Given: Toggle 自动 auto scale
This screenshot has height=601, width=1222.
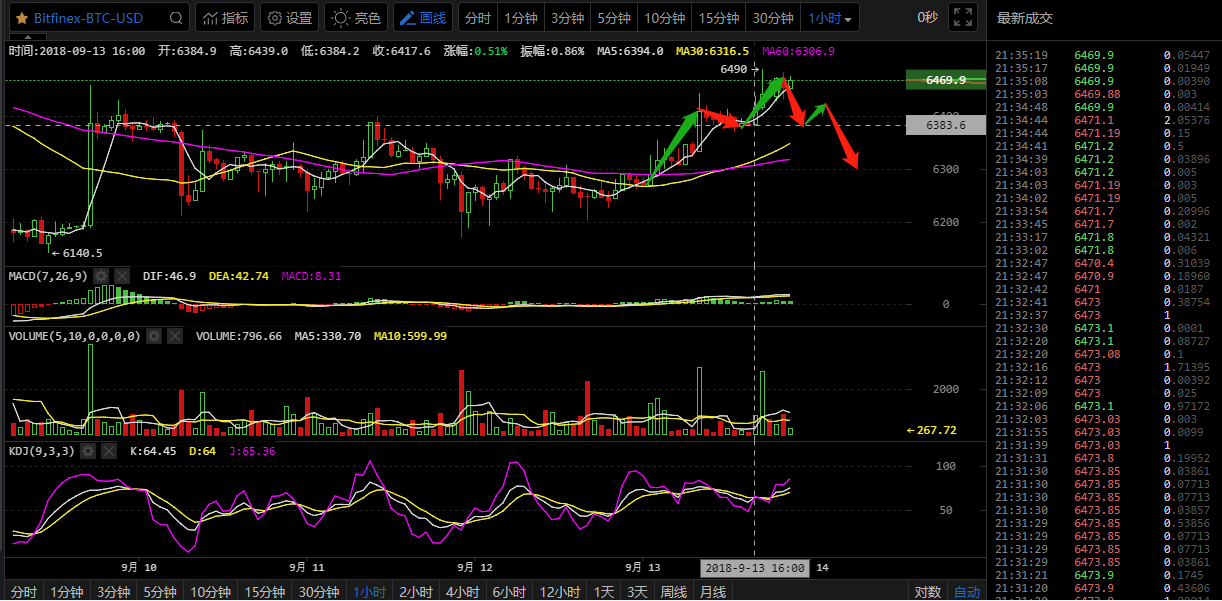Looking at the screenshot, I should tap(967, 592).
